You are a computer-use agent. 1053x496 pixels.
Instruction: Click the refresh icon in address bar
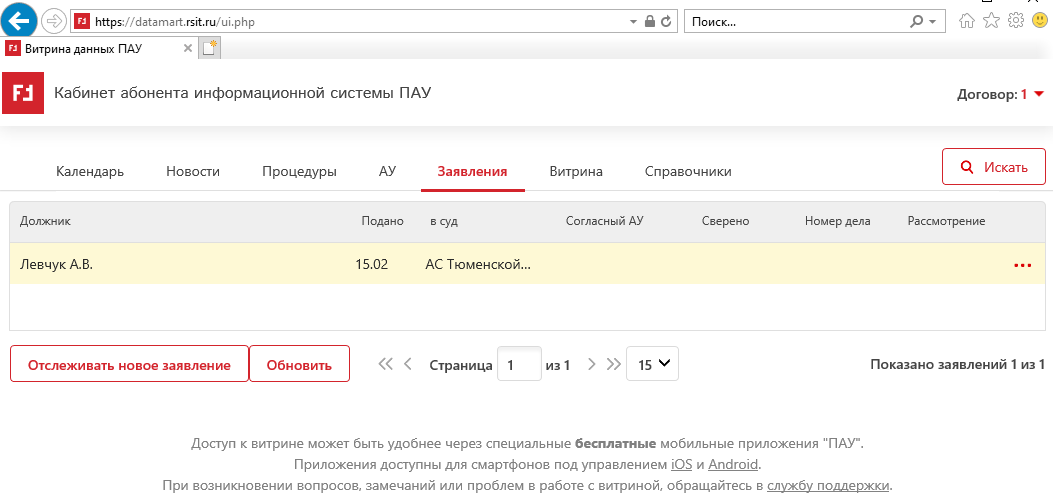(667, 21)
